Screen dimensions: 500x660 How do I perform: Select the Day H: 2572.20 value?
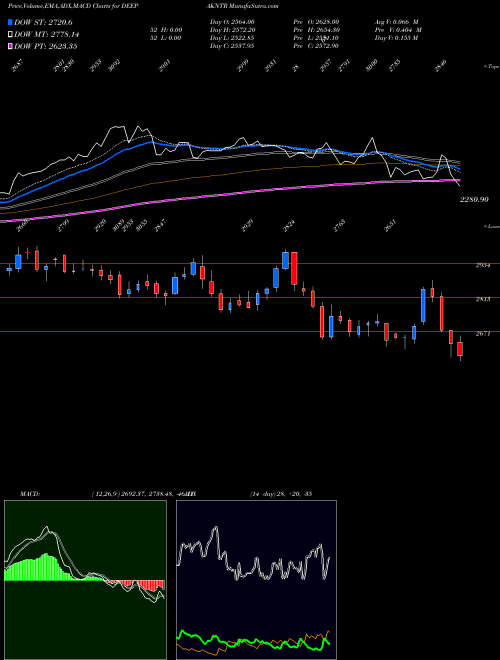click(x=233, y=30)
